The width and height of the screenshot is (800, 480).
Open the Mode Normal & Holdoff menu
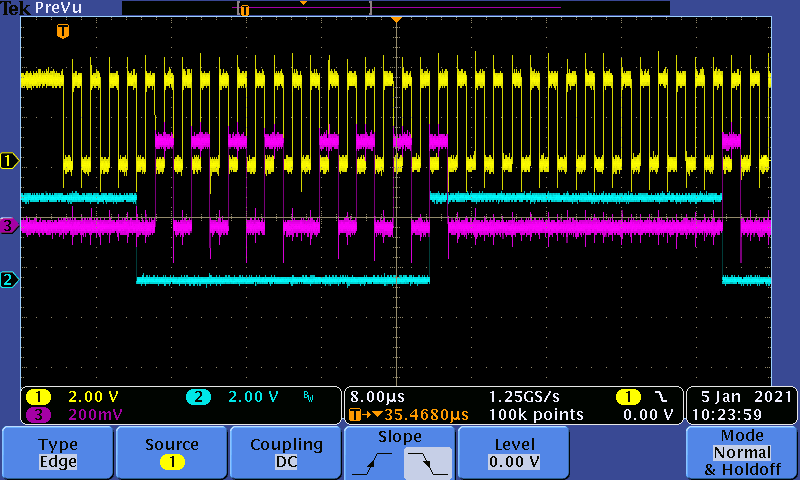click(741, 452)
